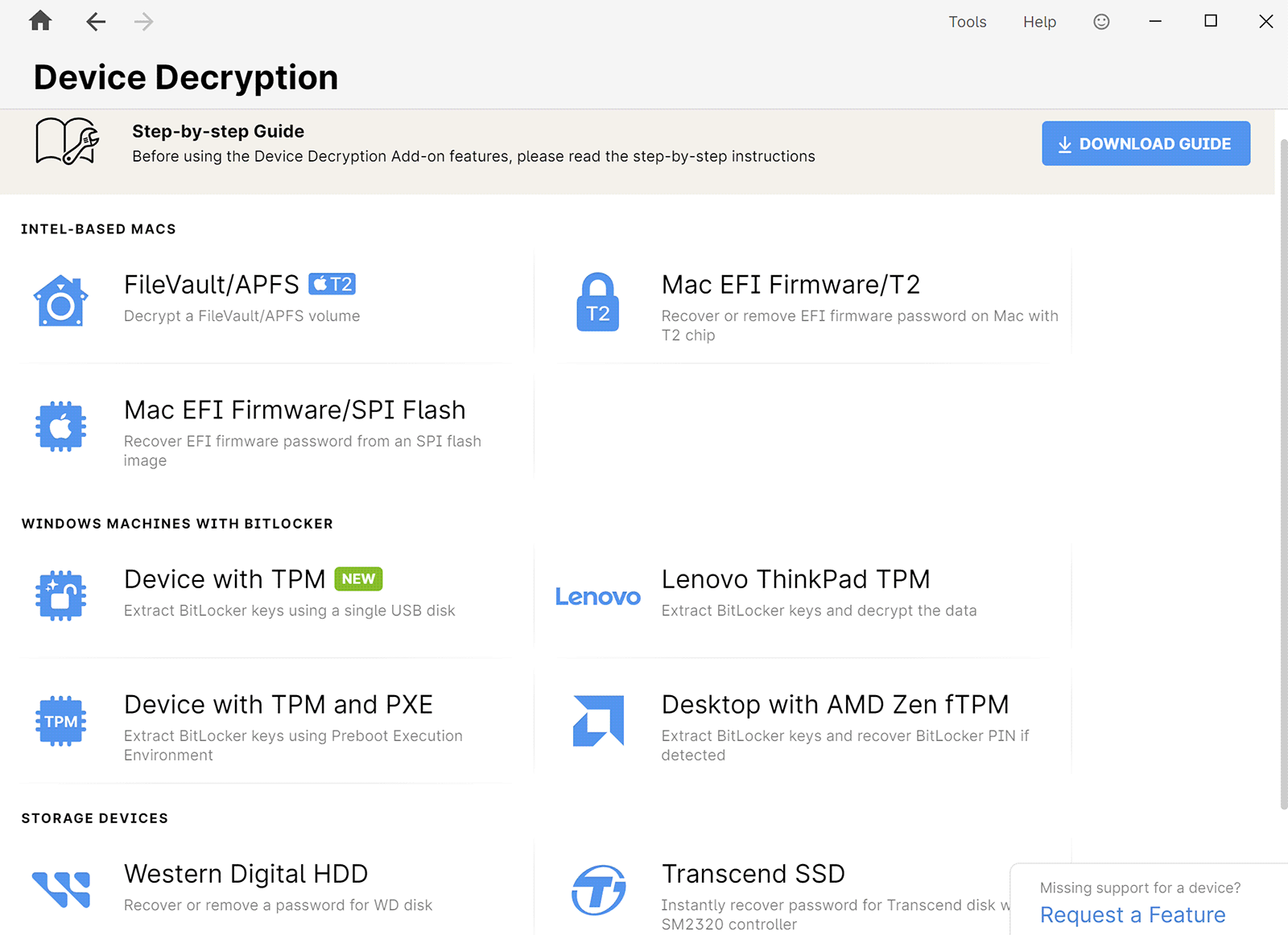Click the blue TPM chip icon
This screenshot has height=935, width=1288.
point(60,721)
